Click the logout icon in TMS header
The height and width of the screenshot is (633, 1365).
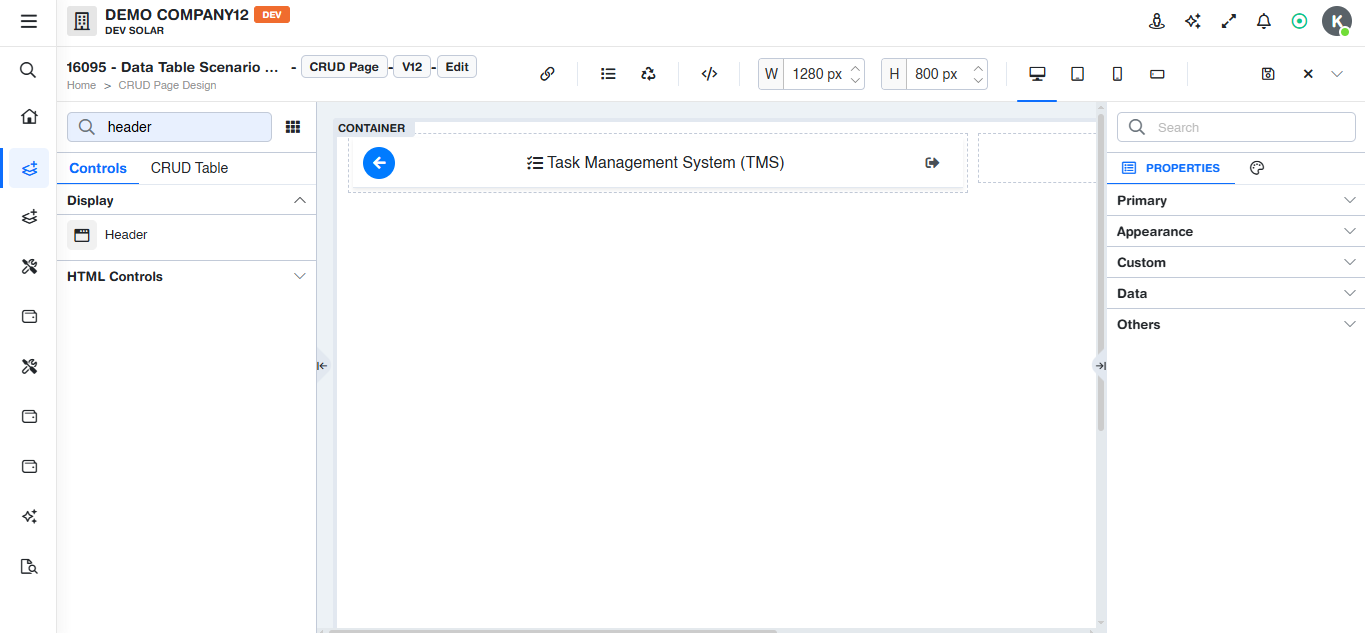point(932,162)
